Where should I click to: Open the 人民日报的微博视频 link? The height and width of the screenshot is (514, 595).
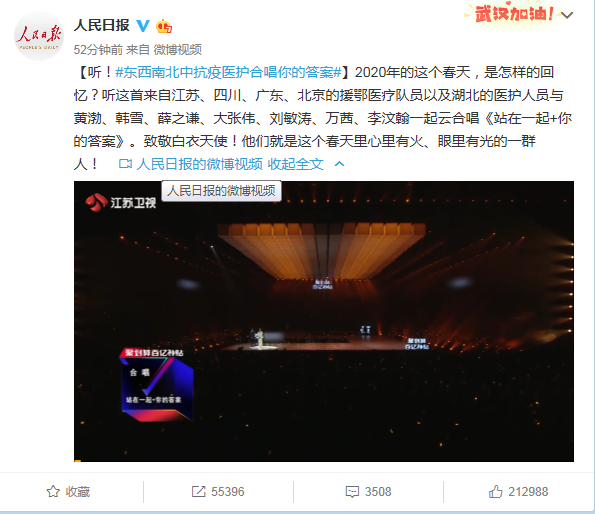(x=199, y=164)
